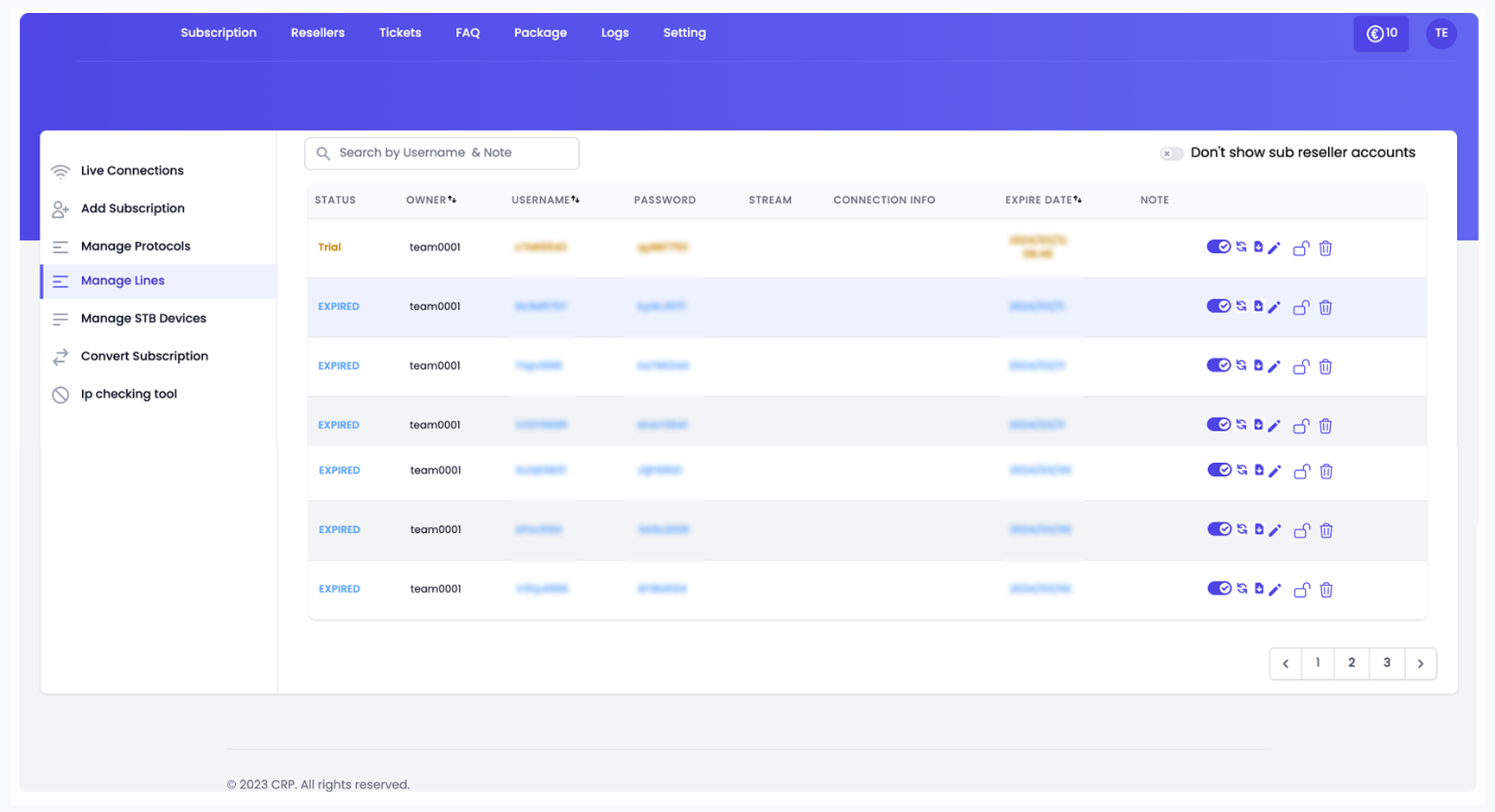Click the CONNECTION INFO column header
1495x812 pixels.
(884, 200)
